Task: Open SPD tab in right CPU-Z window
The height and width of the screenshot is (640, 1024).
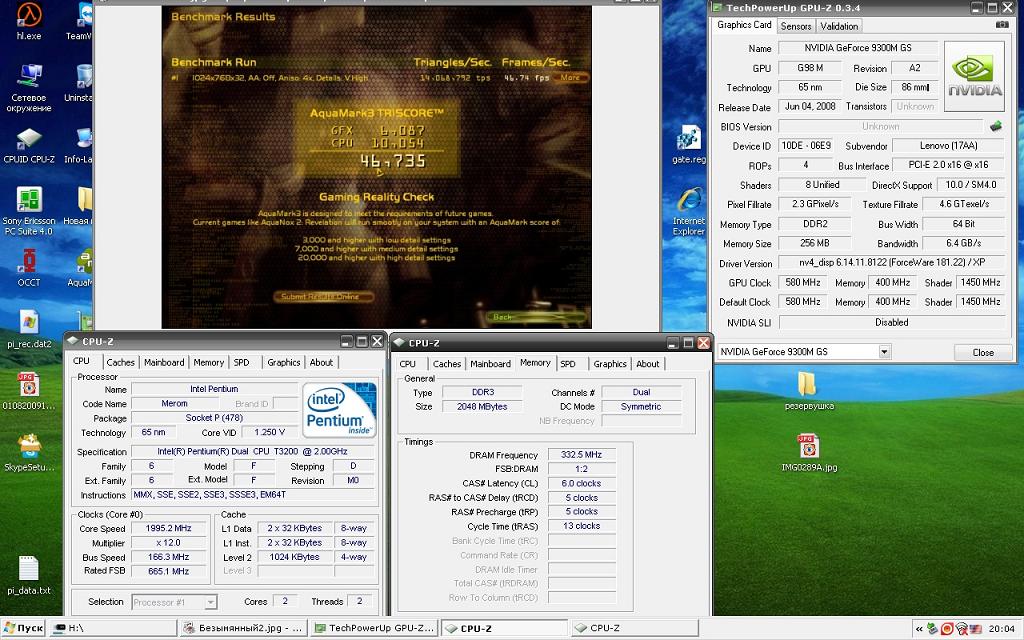Action: tap(568, 364)
